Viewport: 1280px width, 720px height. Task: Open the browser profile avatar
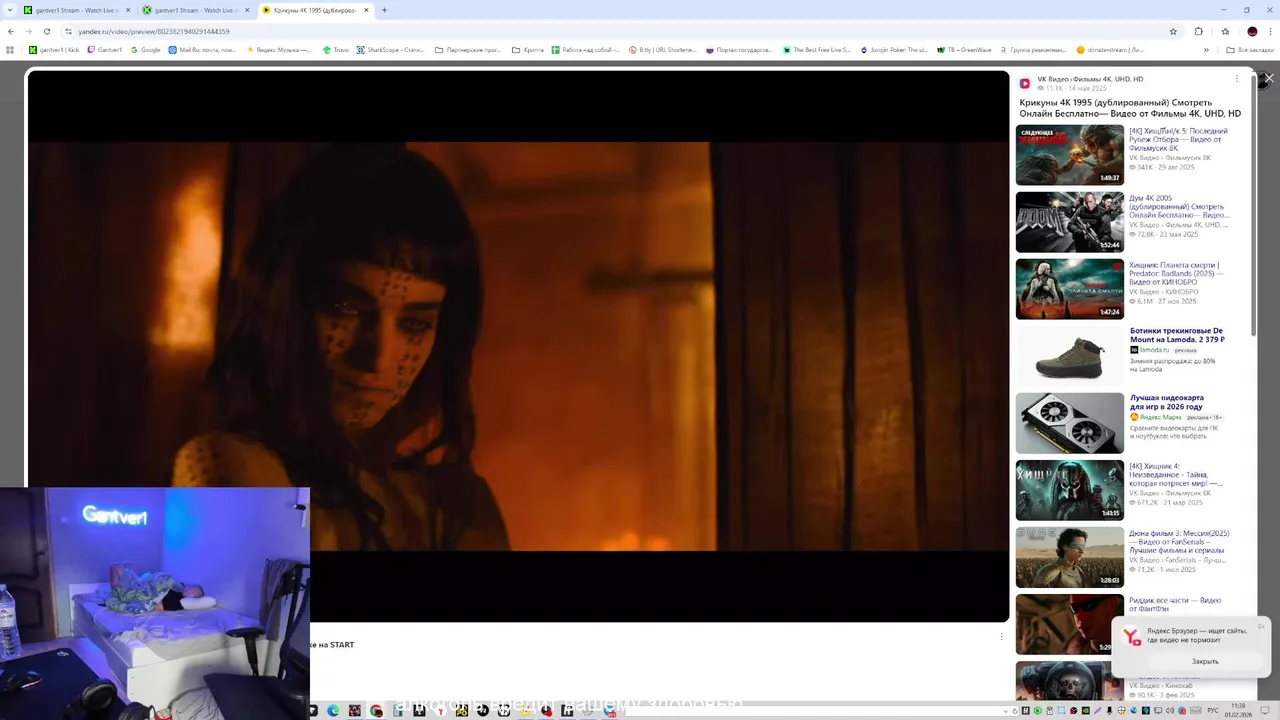pos(1252,31)
